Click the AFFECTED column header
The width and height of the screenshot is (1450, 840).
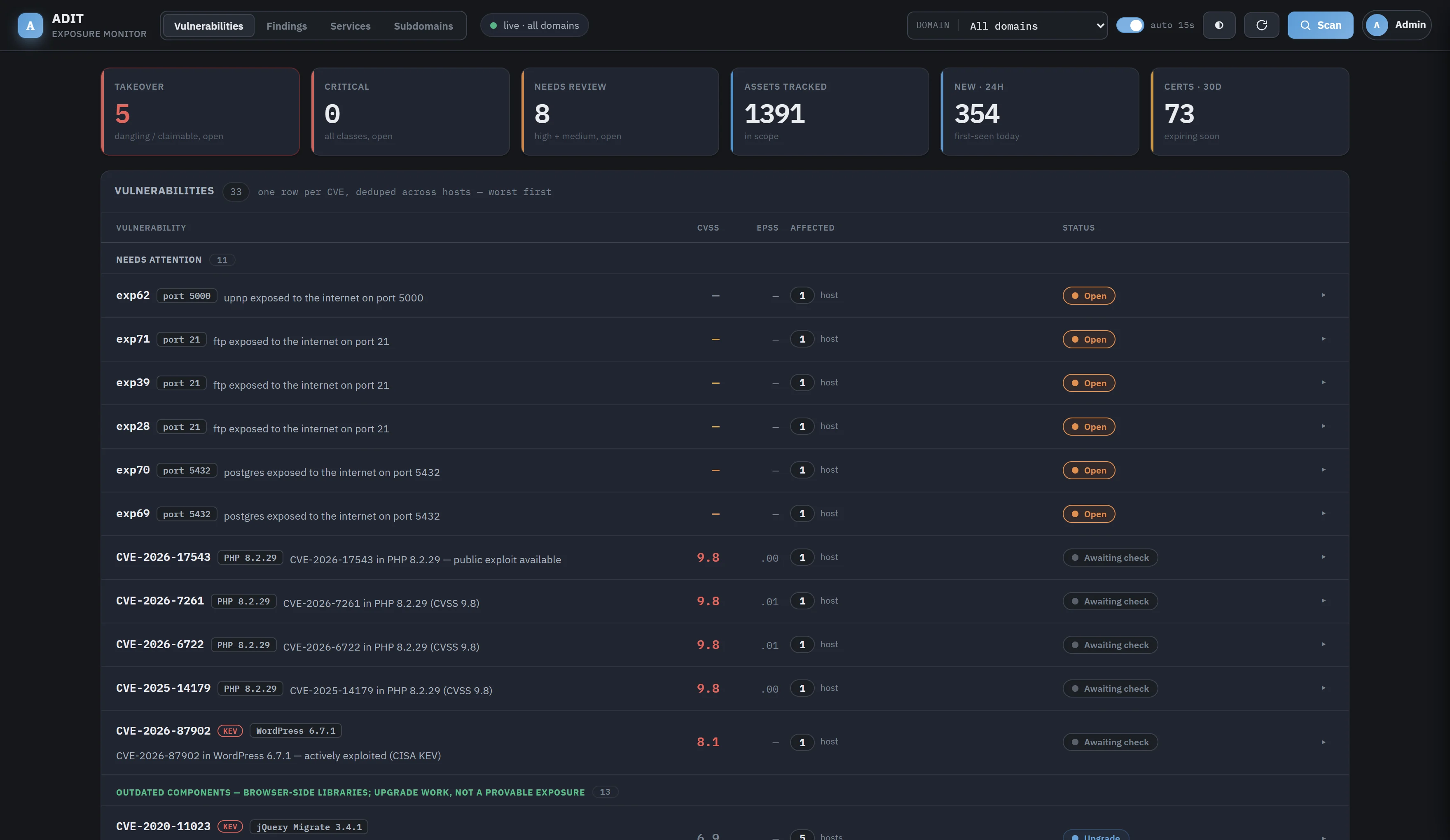[812, 228]
